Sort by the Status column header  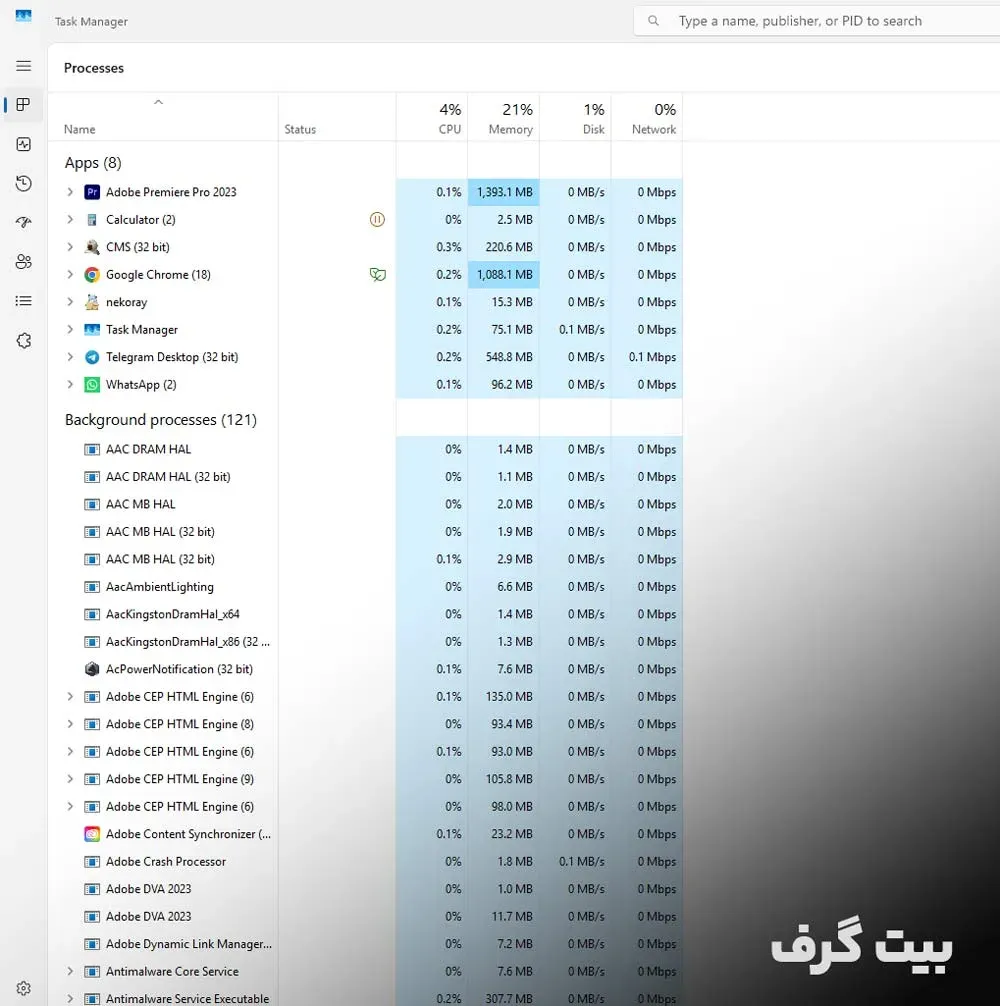337,117
